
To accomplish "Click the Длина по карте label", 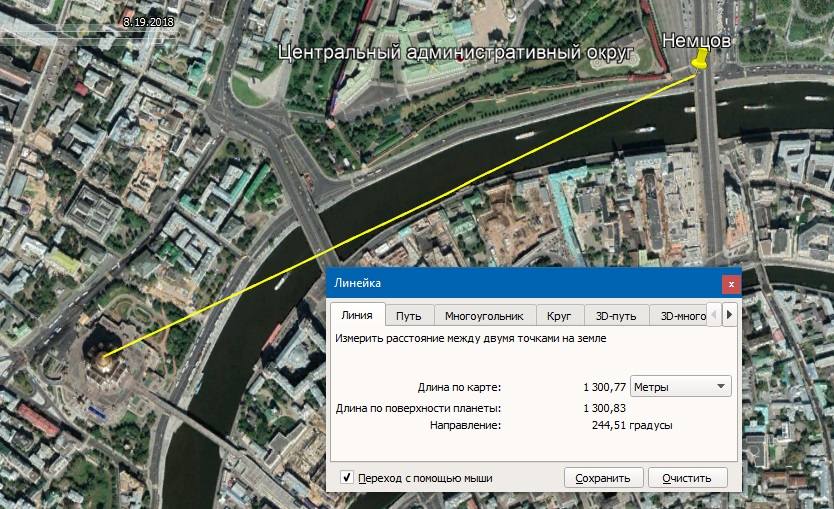I will coord(460,387).
